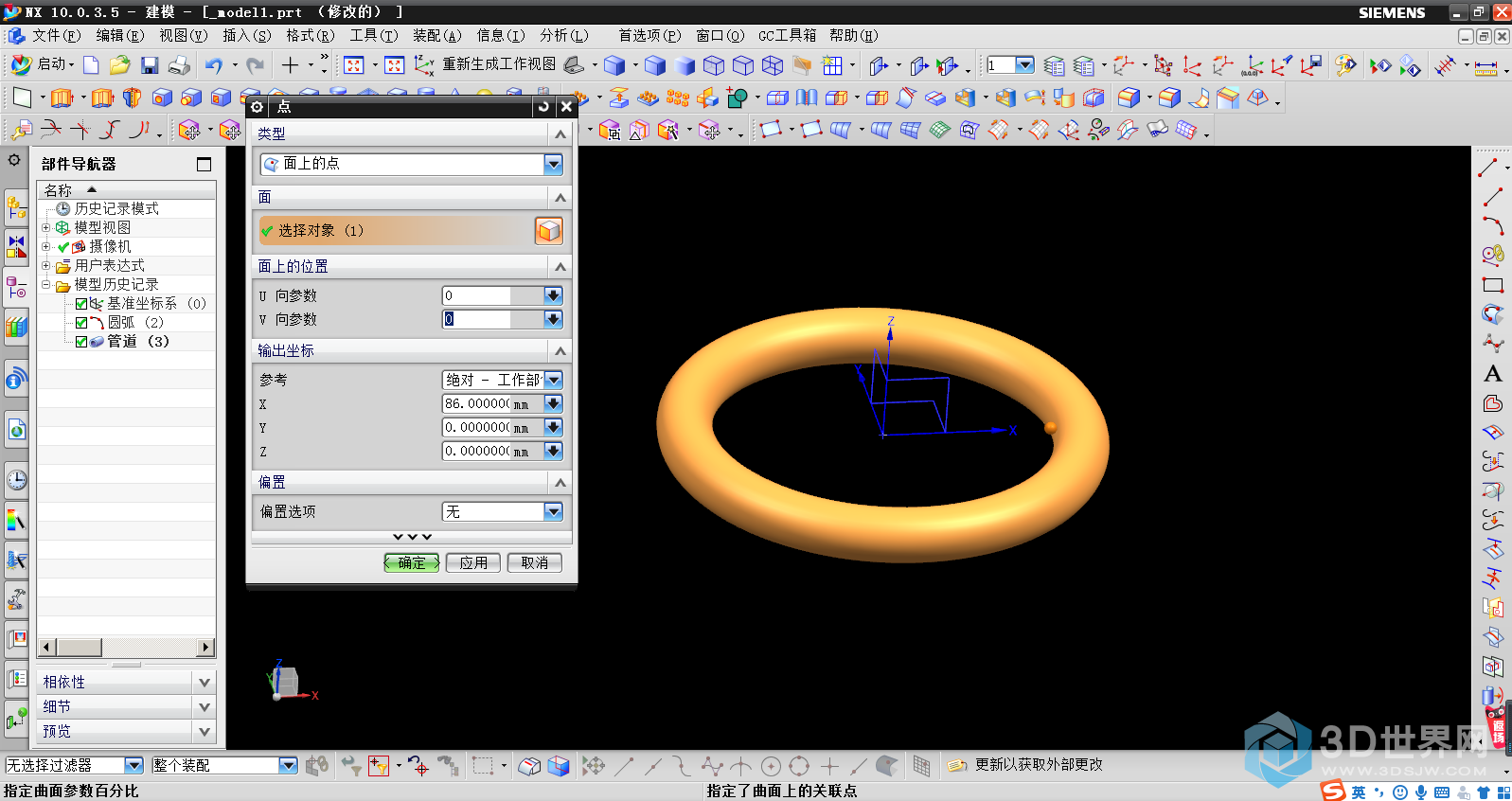Toggle the 基准坐标系 (0) checkbox

pyautogui.click(x=81, y=304)
